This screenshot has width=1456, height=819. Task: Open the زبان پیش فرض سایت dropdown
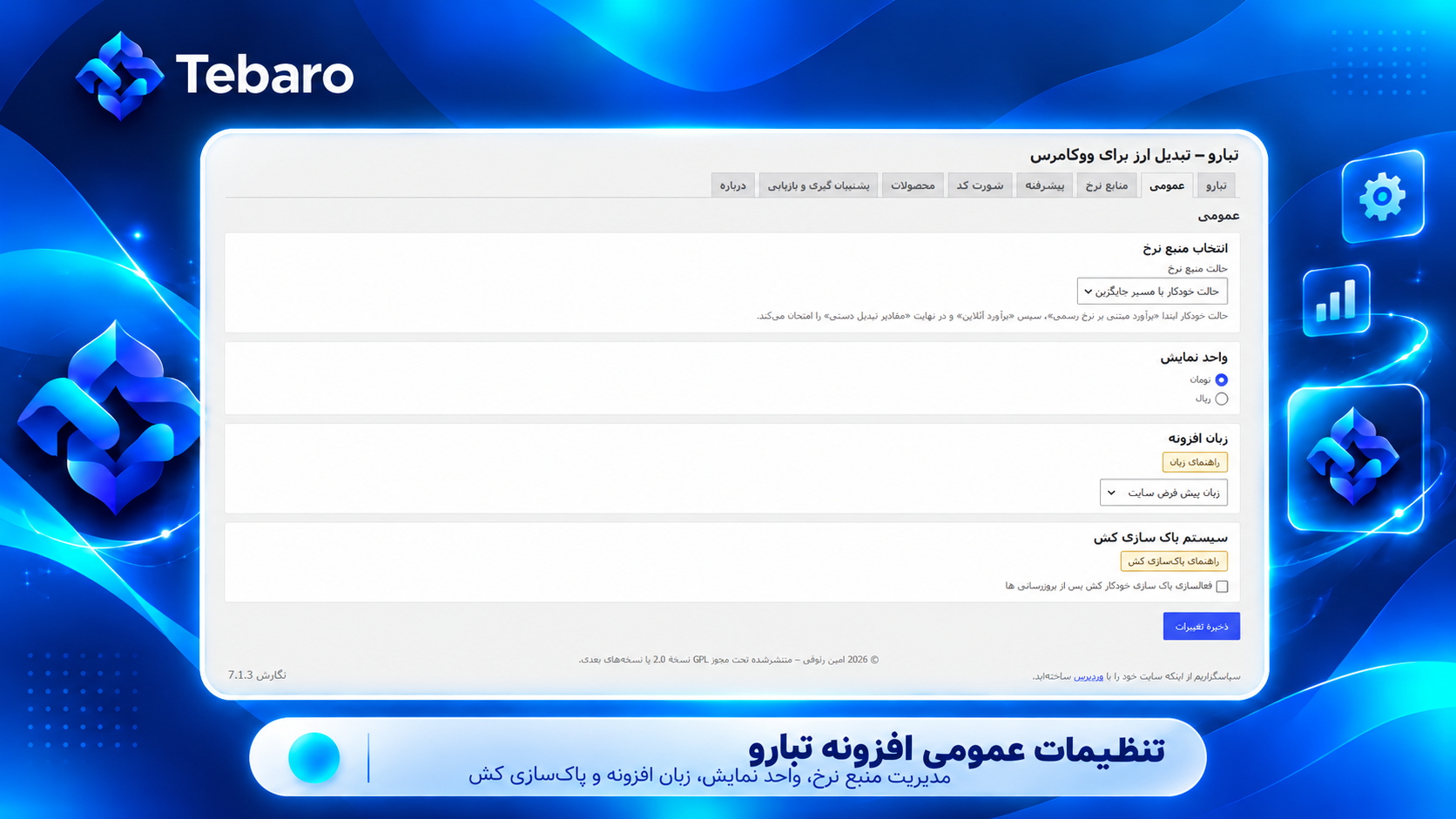click(x=1163, y=493)
